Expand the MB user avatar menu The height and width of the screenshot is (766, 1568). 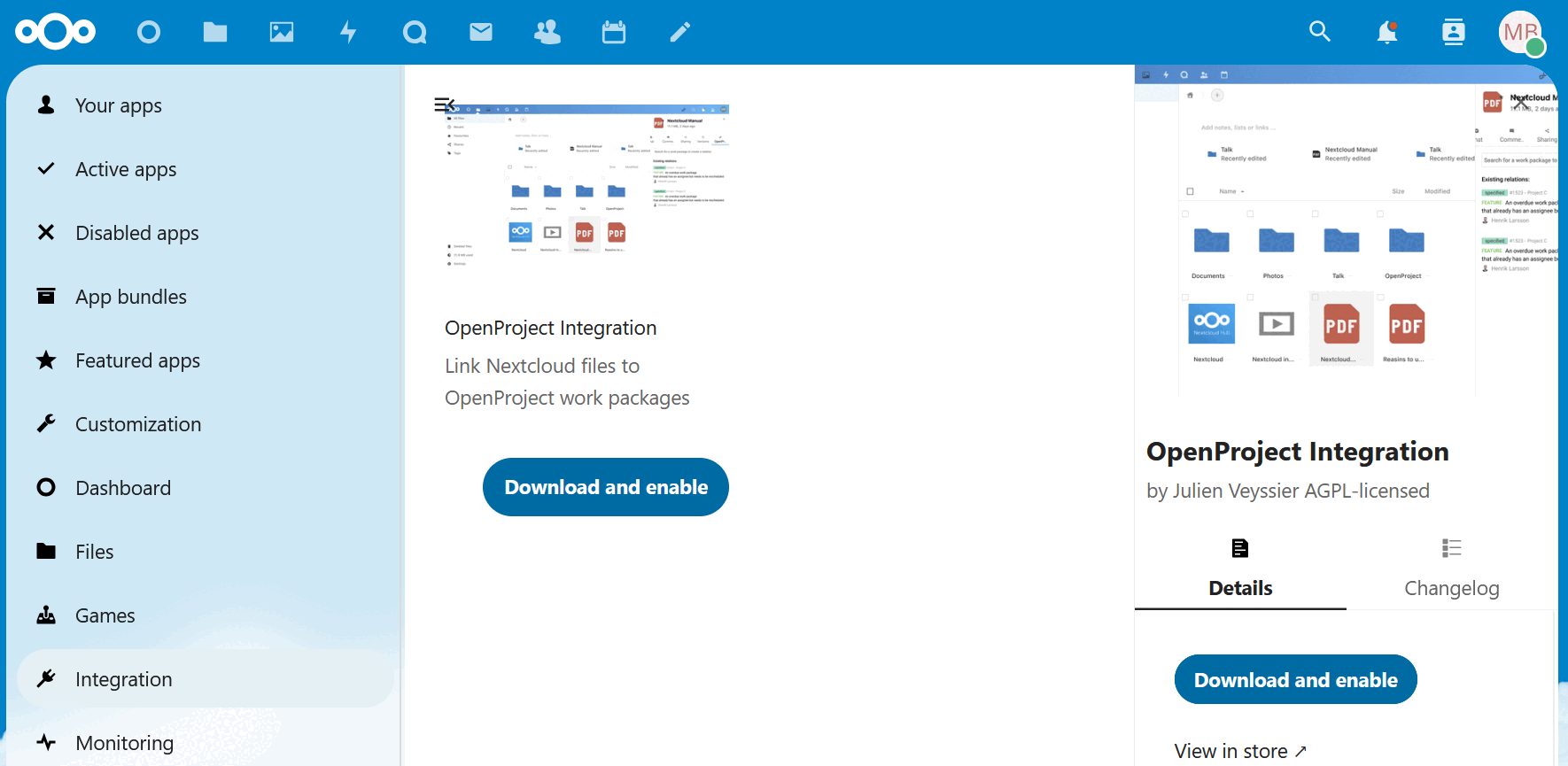click(x=1520, y=33)
